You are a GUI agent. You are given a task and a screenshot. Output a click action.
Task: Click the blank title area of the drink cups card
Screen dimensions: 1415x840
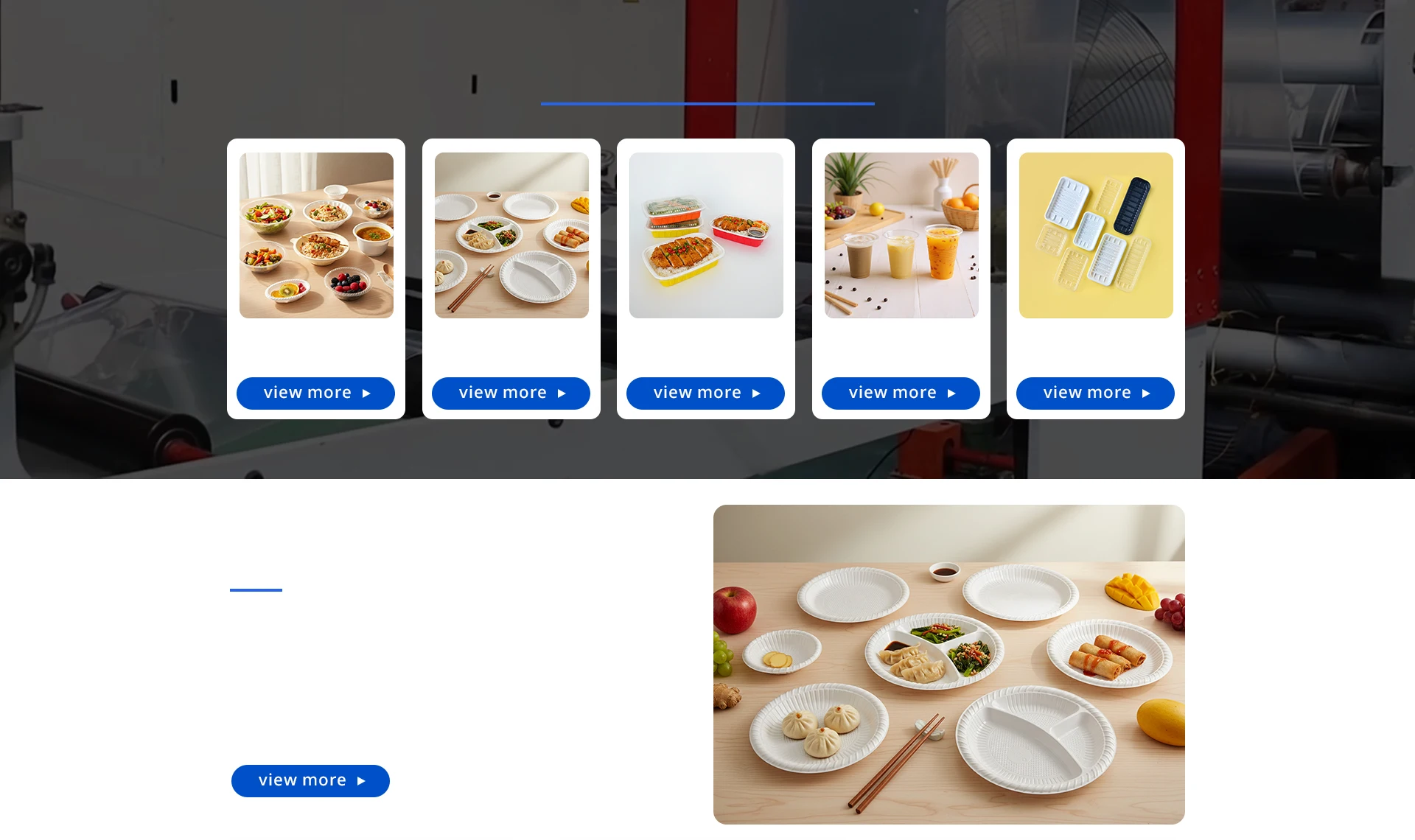point(901,348)
